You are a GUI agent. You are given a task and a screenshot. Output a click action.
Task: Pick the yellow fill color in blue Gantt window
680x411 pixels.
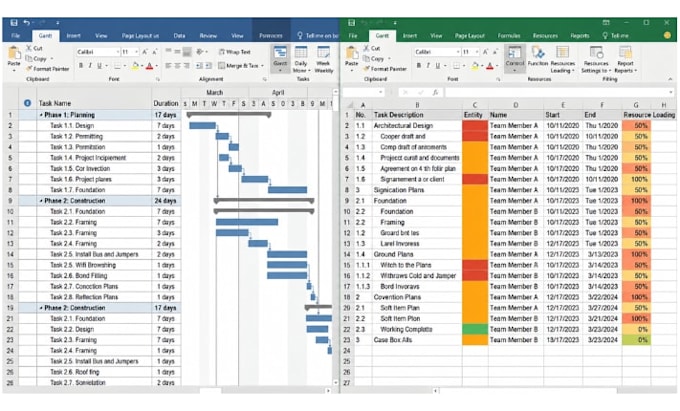tap(135, 66)
